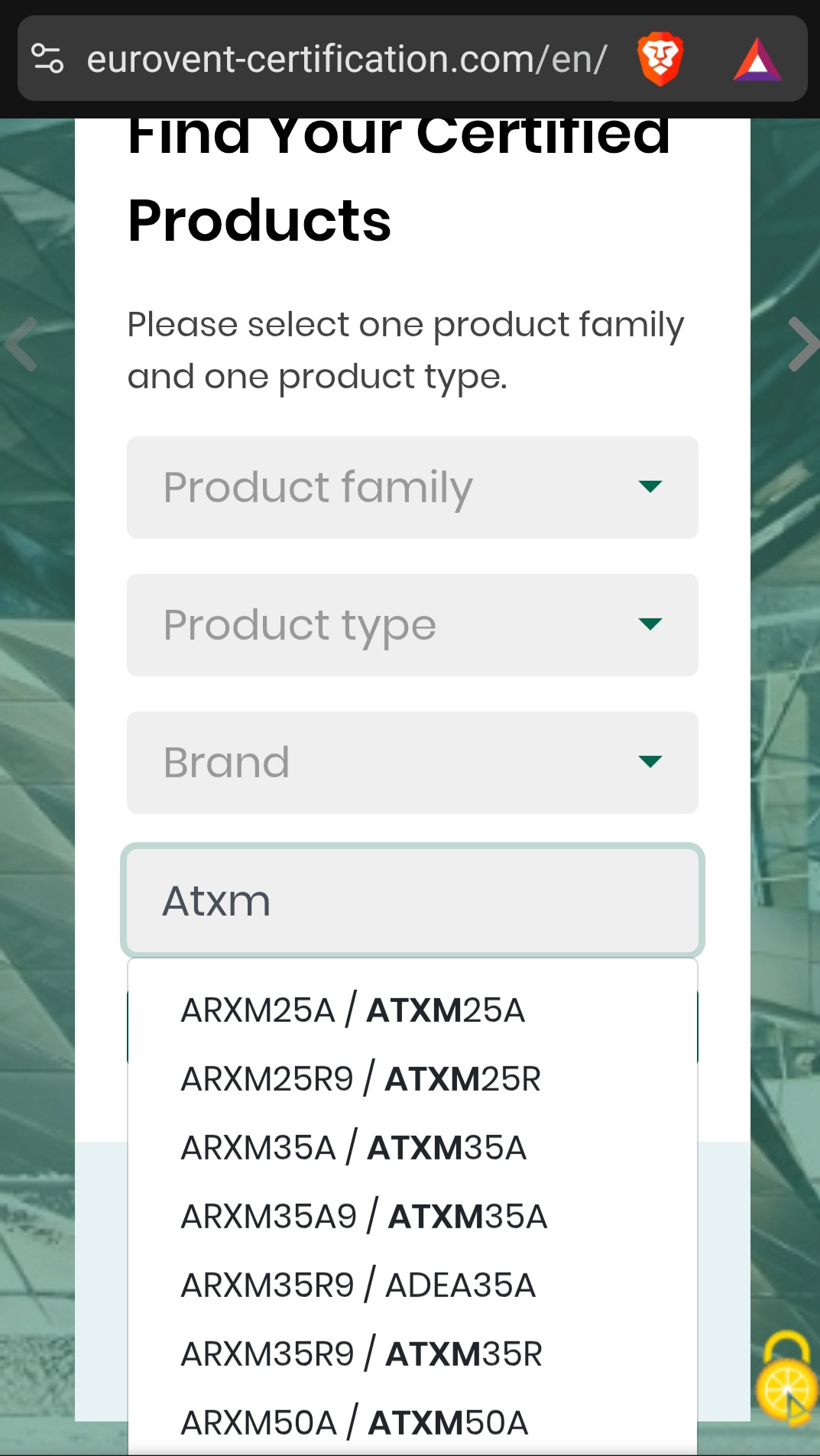Open the Brand dropdown
The image size is (820, 1456).
pos(412,763)
